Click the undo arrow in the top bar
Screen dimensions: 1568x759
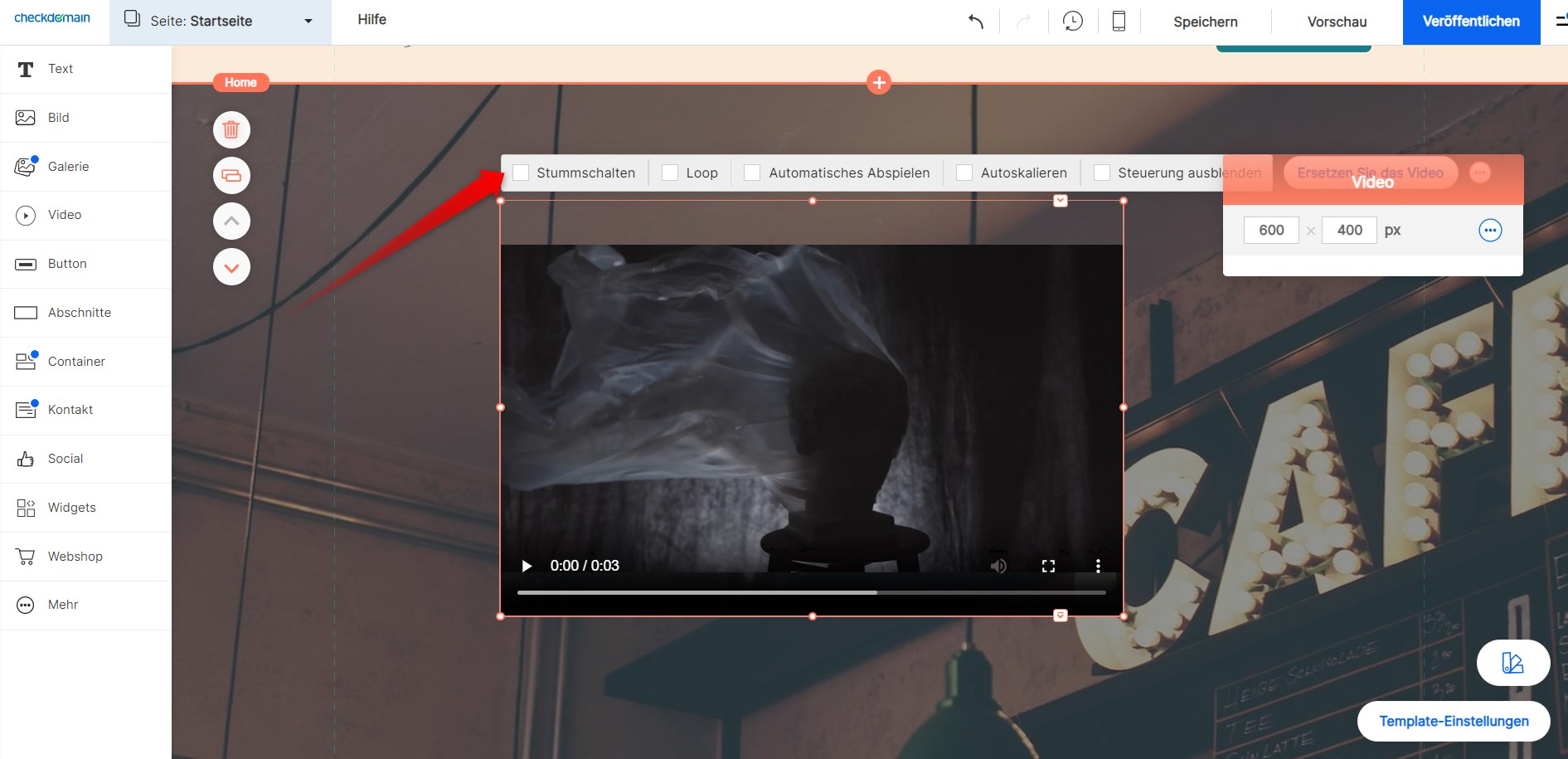pos(976,22)
